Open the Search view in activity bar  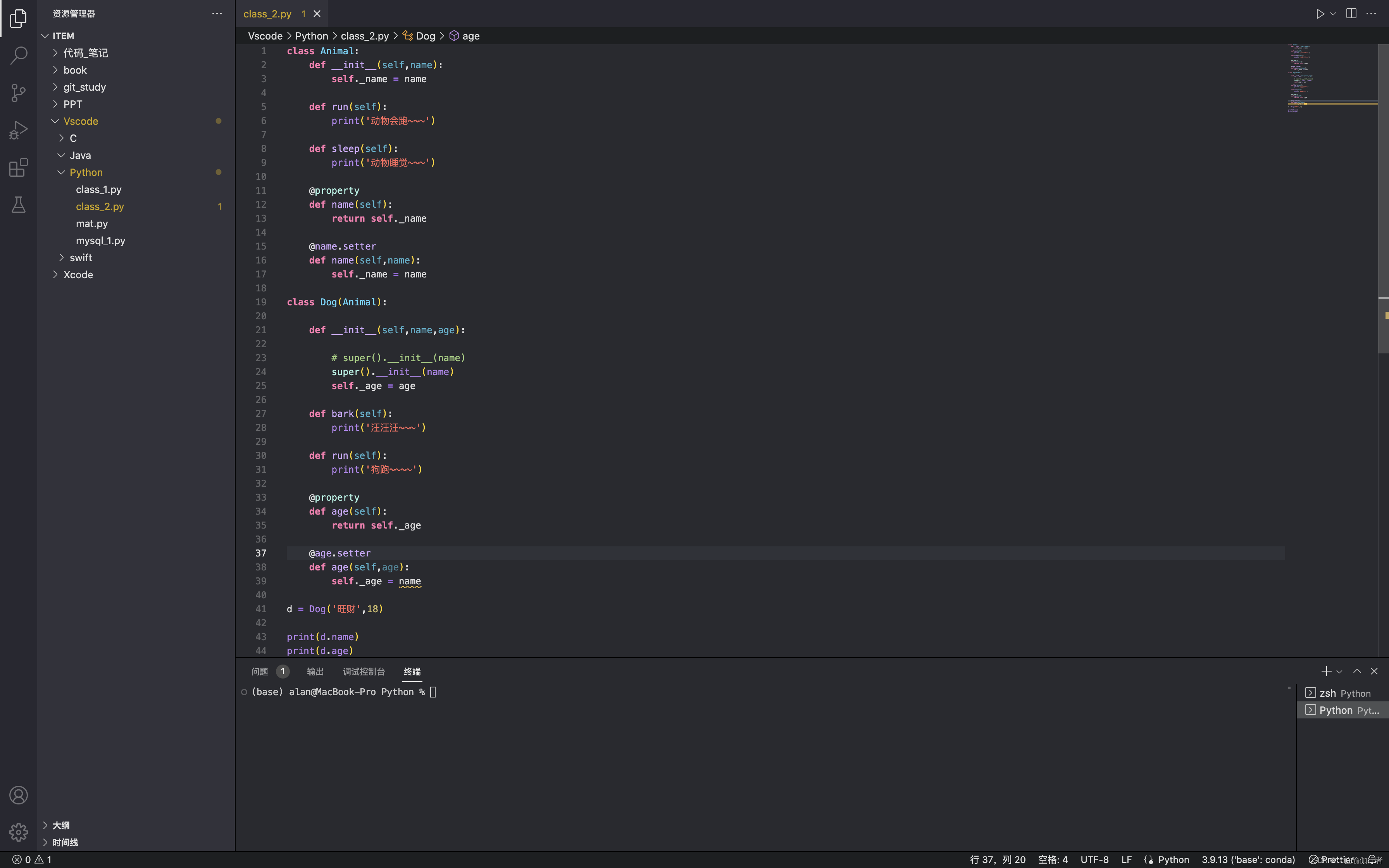pyautogui.click(x=18, y=56)
